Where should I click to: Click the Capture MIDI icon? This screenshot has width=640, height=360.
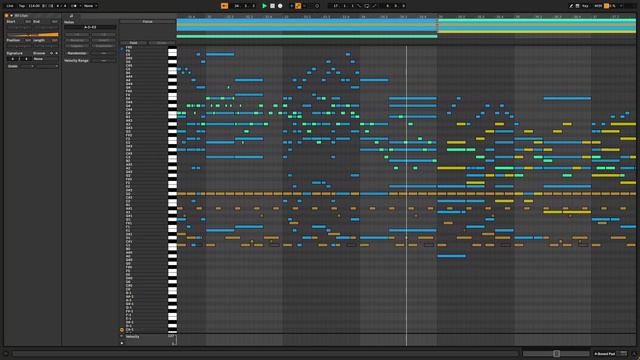(317, 6)
